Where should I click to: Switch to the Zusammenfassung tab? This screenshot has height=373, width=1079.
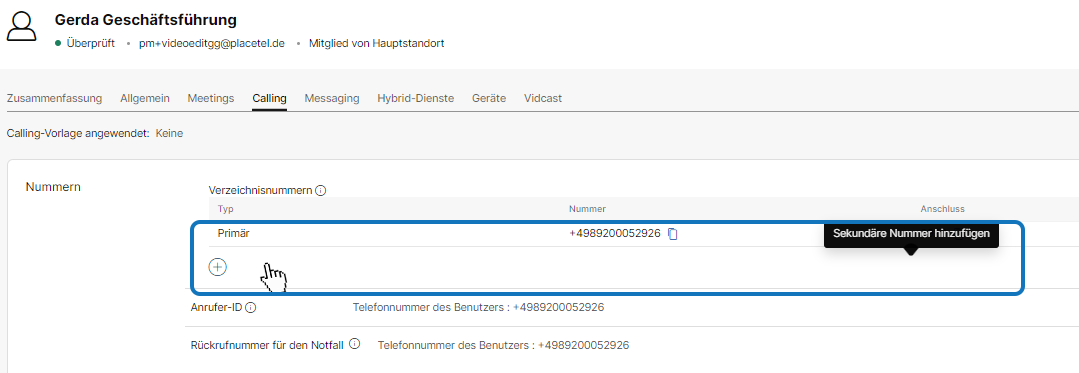pyautogui.click(x=54, y=98)
